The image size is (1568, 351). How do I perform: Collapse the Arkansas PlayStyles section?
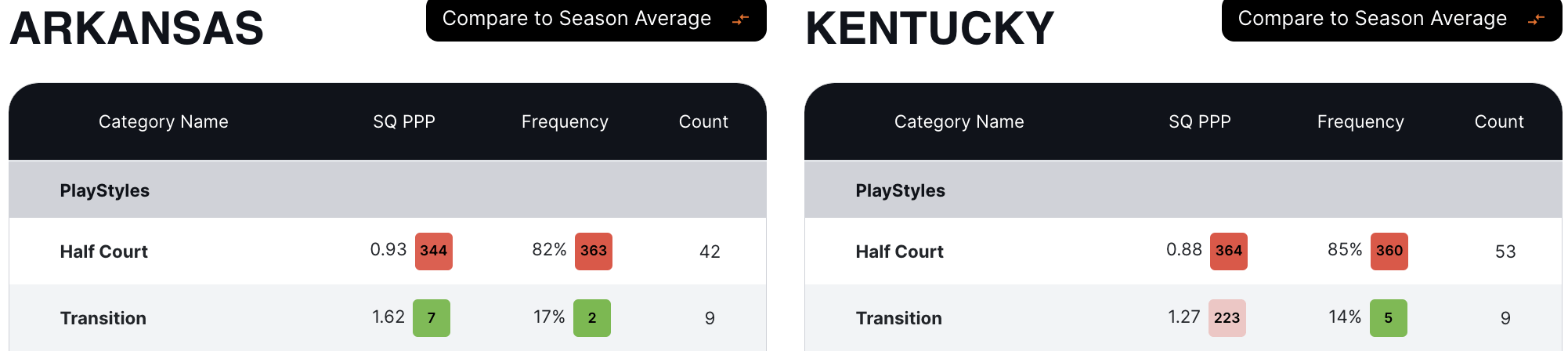[x=105, y=190]
